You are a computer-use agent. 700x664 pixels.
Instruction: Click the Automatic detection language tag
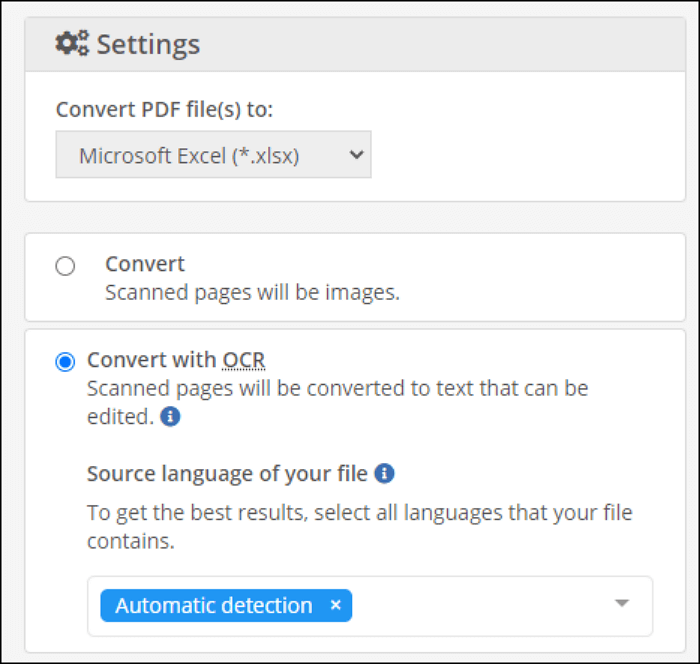click(213, 605)
